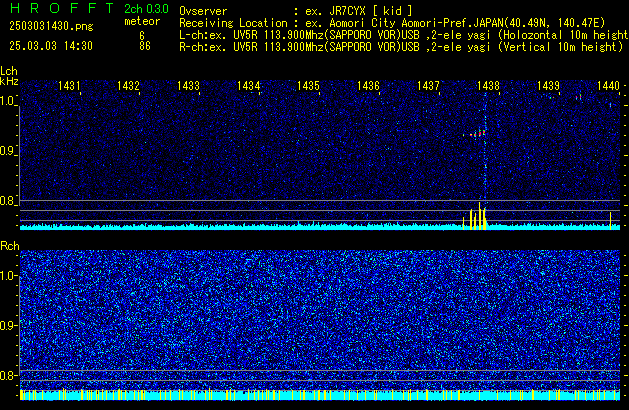Click the meteor count value 86
629x410 pixels.
(145, 46)
